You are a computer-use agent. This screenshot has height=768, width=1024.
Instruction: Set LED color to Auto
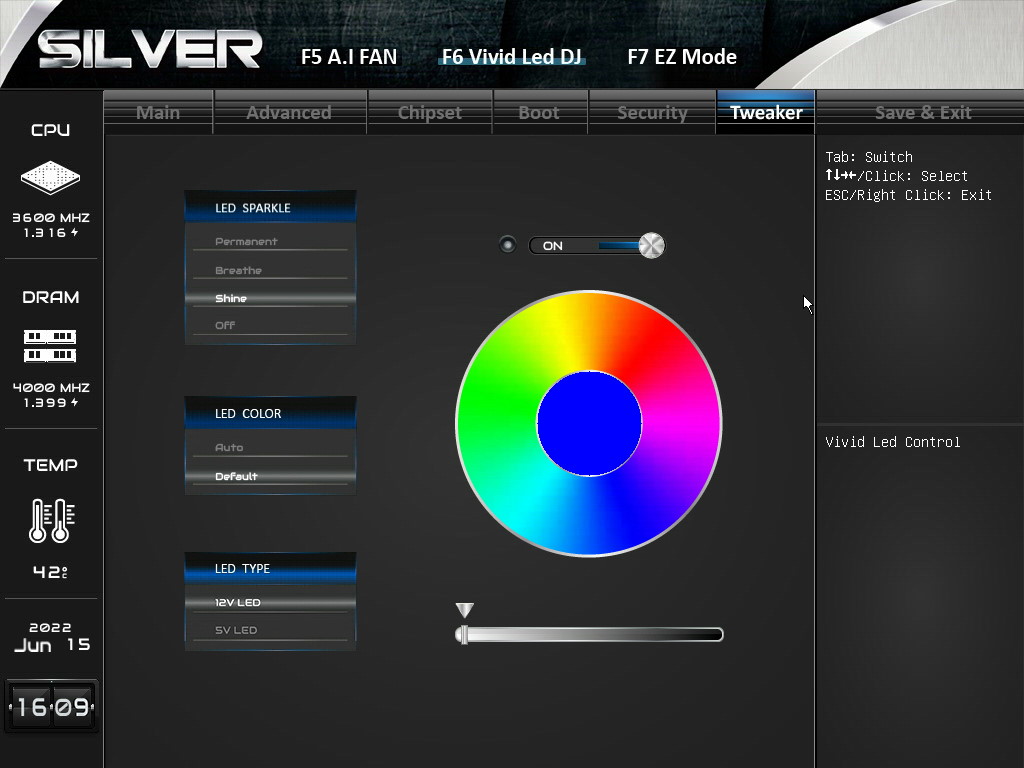229,448
